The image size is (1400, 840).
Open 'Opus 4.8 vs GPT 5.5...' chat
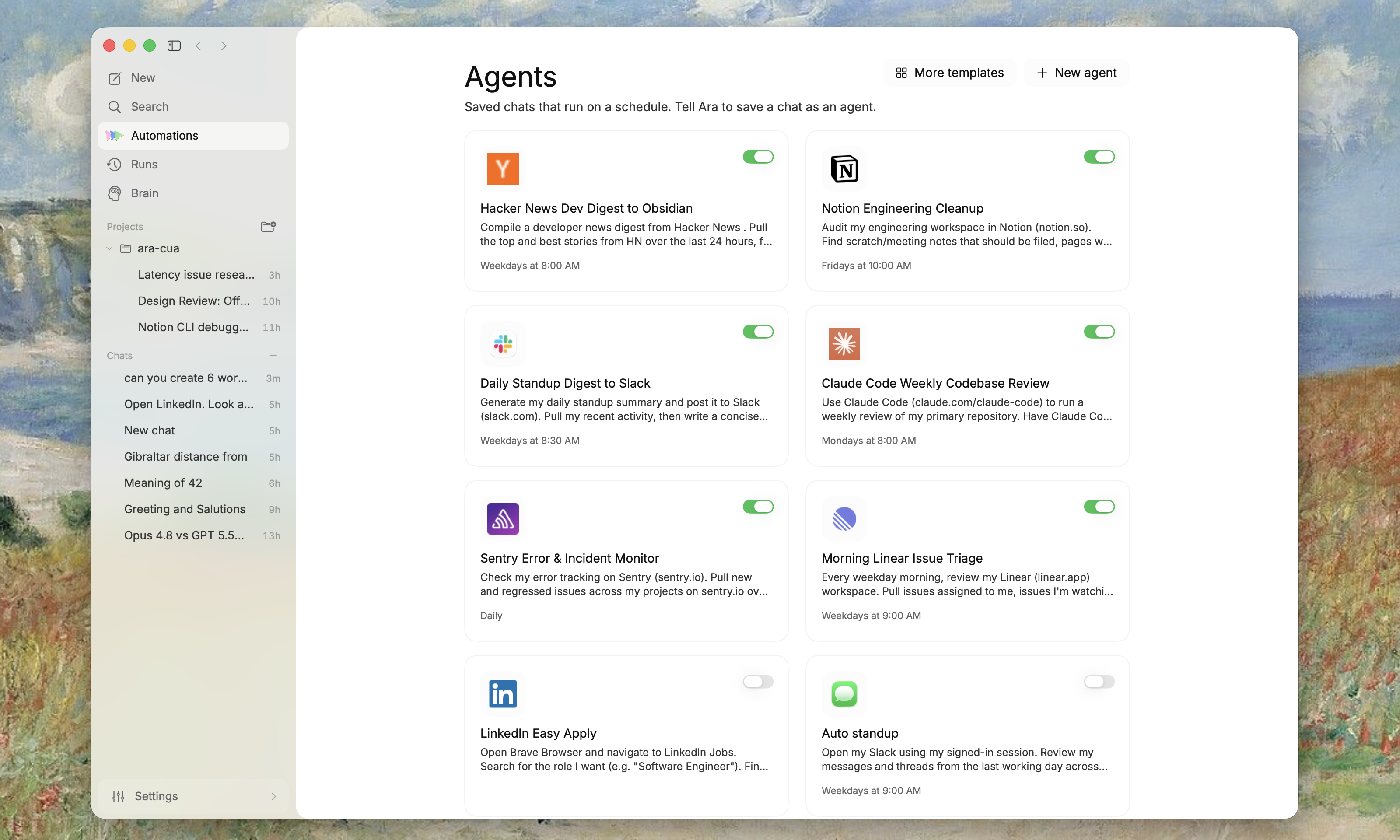193,535
